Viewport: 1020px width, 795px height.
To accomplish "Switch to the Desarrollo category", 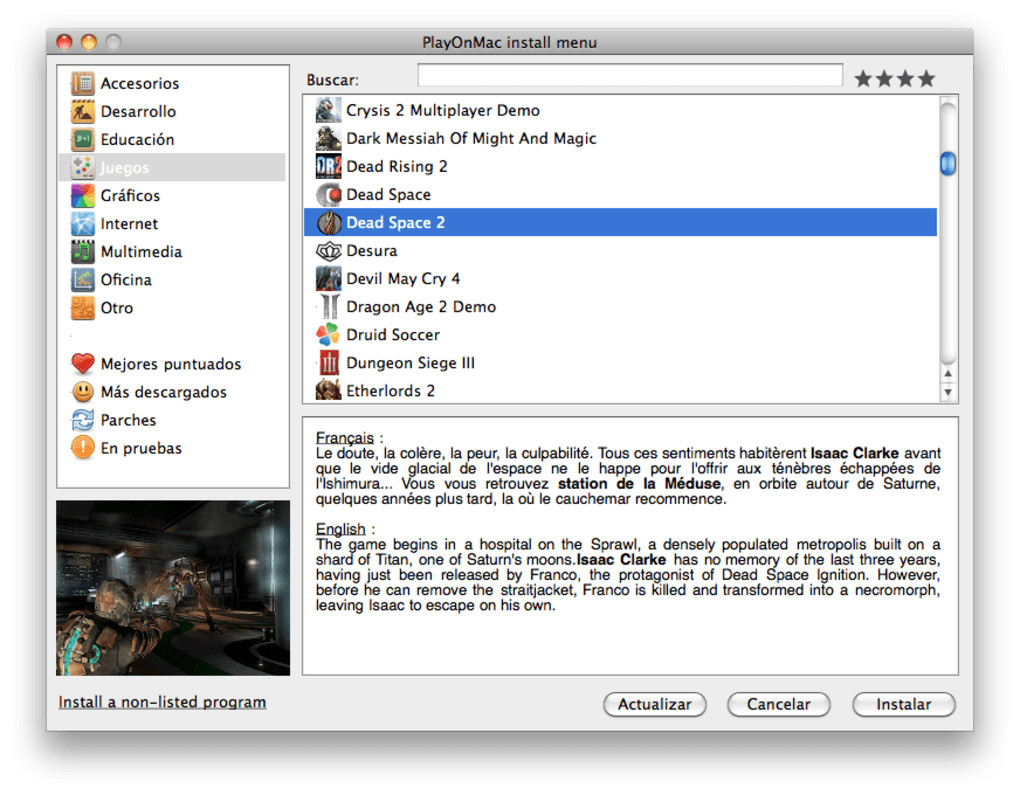I will pyautogui.click(x=138, y=111).
